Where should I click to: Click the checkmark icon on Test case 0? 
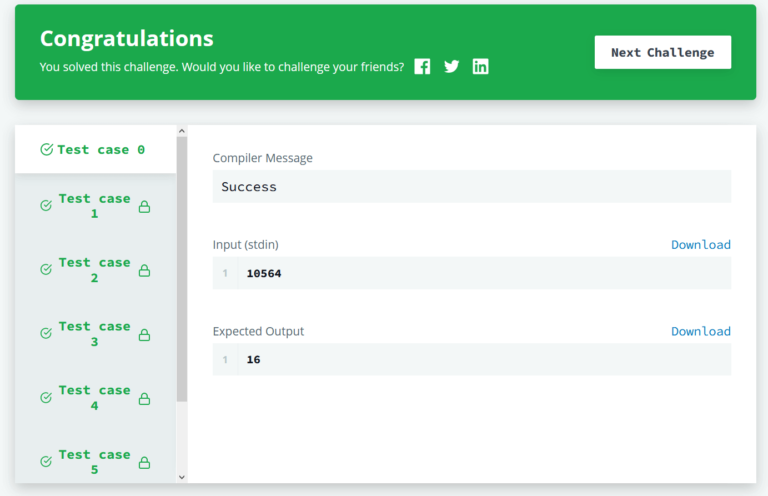(x=47, y=149)
